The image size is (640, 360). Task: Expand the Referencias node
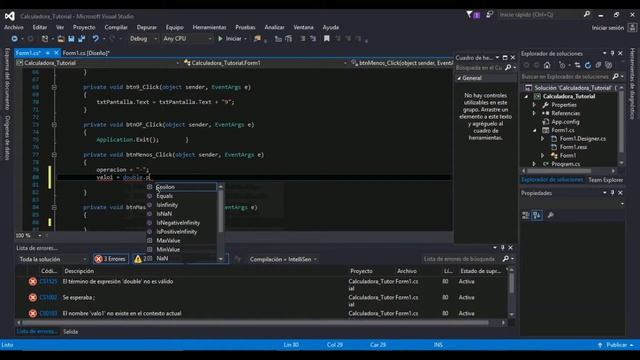[x=534, y=113]
